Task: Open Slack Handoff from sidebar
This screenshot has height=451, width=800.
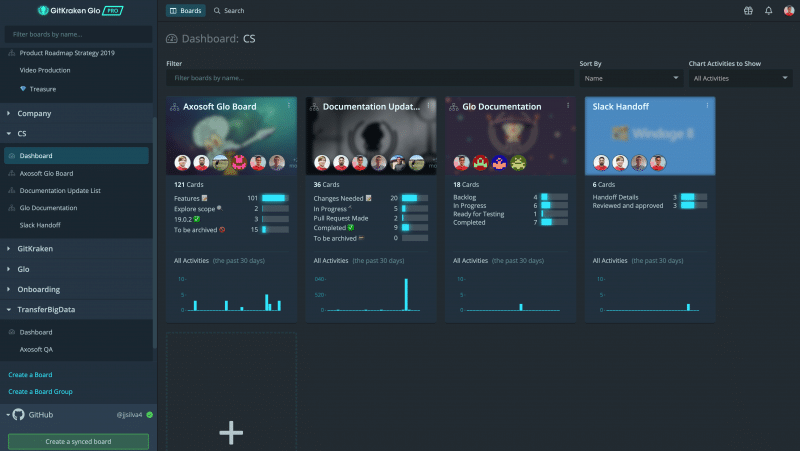Action: tap(40, 225)
